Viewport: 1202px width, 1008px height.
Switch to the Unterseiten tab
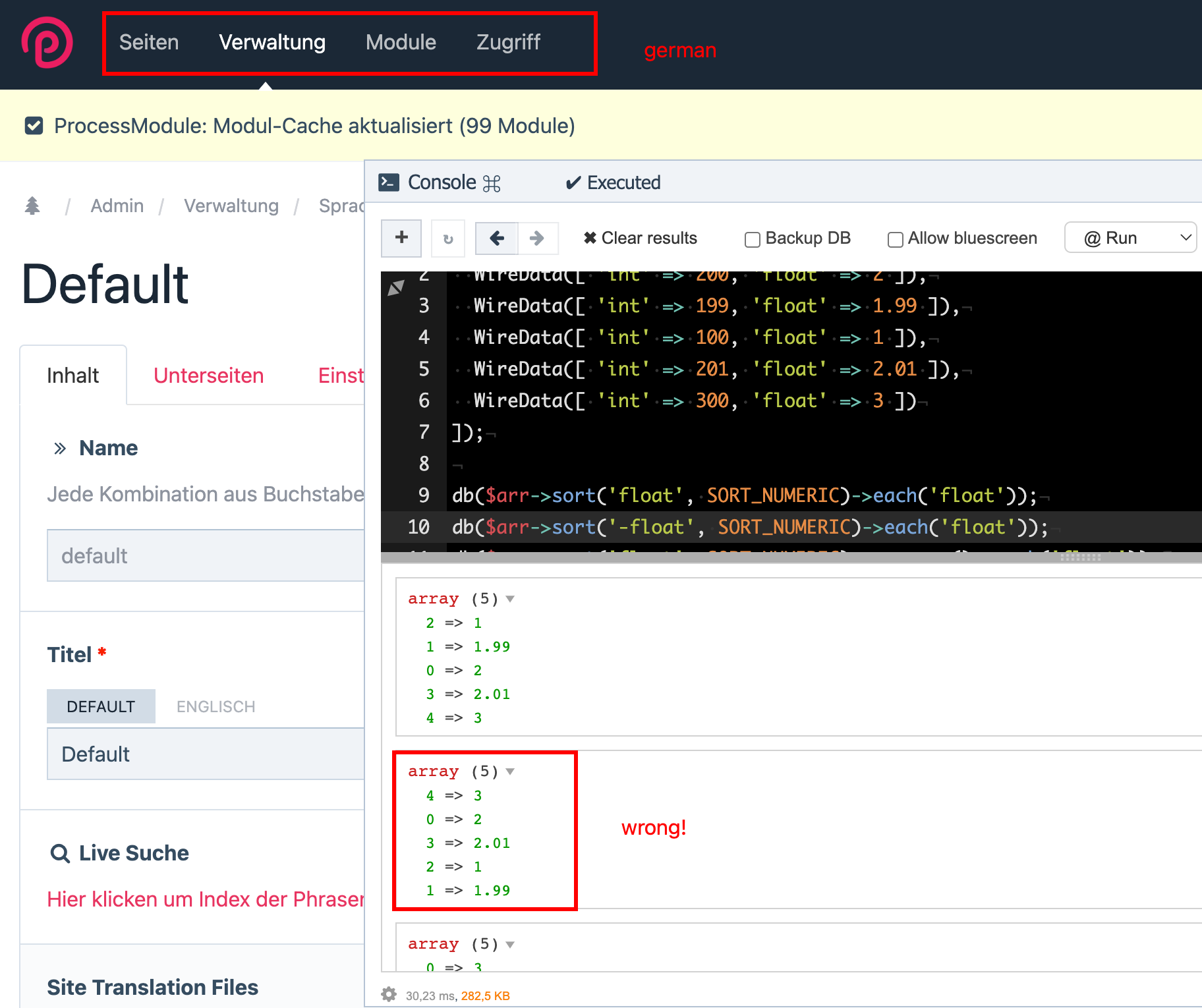208,375
